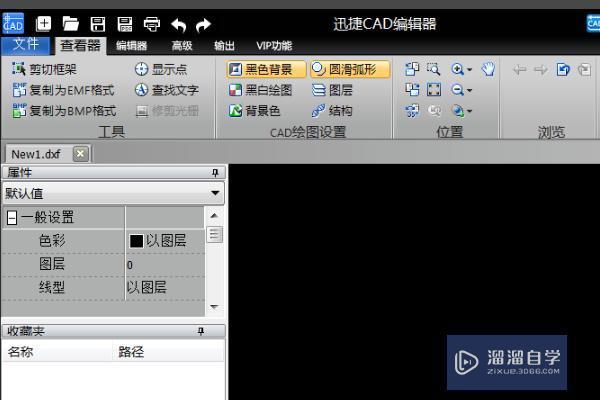Click the top-left icon in the 位置 group
The width and height of the screenshot is (600, 400).
[x=412, y=69]
